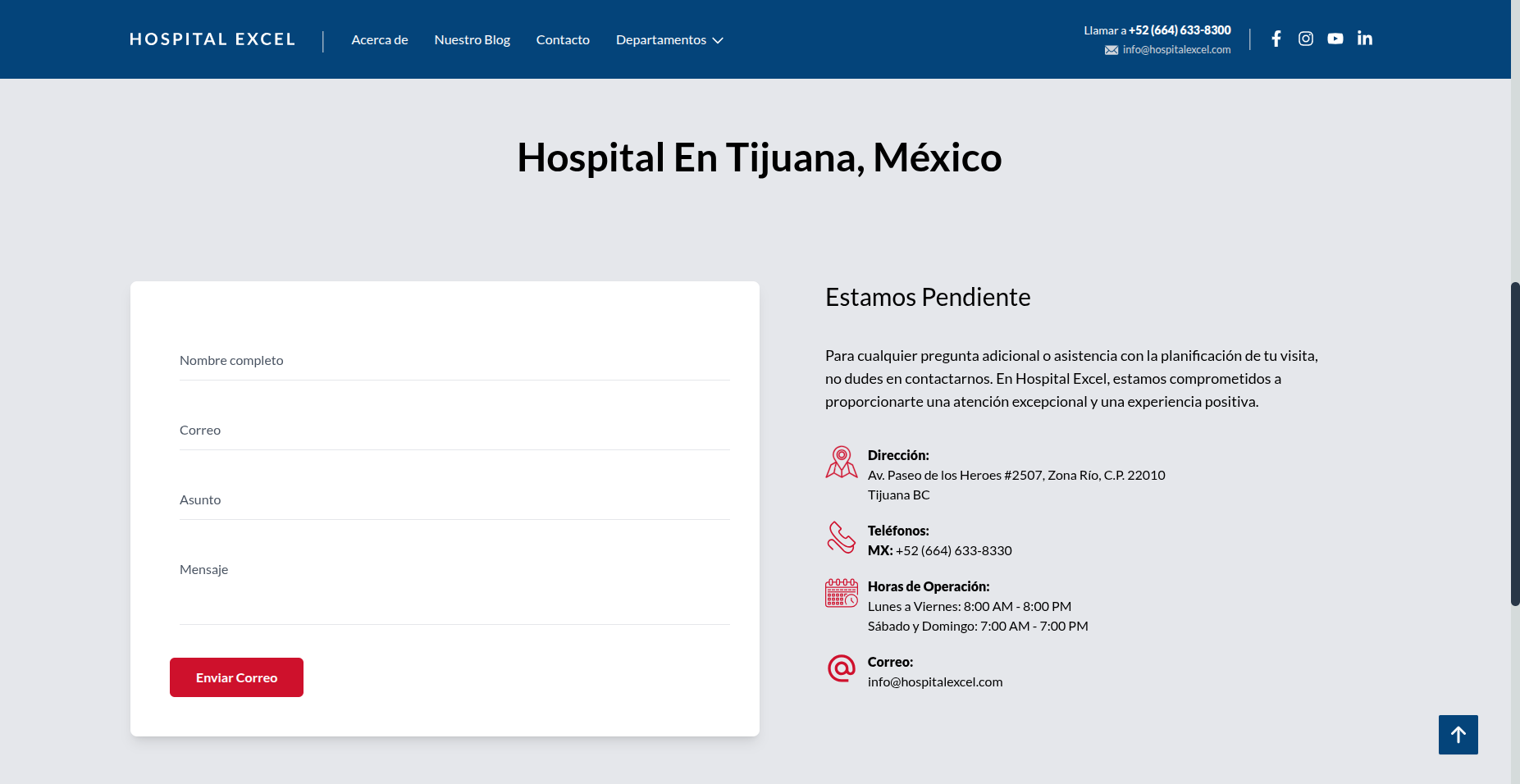Screen dimensions: 1520x784
Task: Click the red location map pin icon
Action: [841, 463]
